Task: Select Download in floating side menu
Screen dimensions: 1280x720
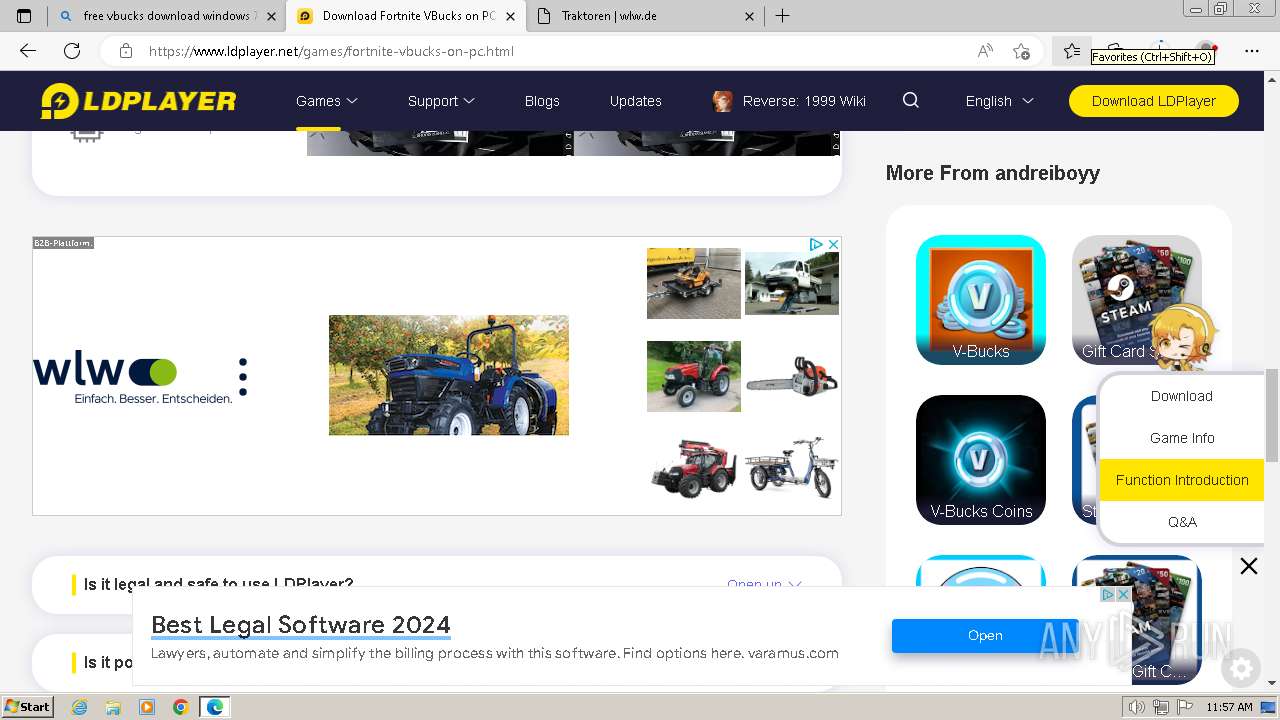Action: click(x=1182, y=396)
